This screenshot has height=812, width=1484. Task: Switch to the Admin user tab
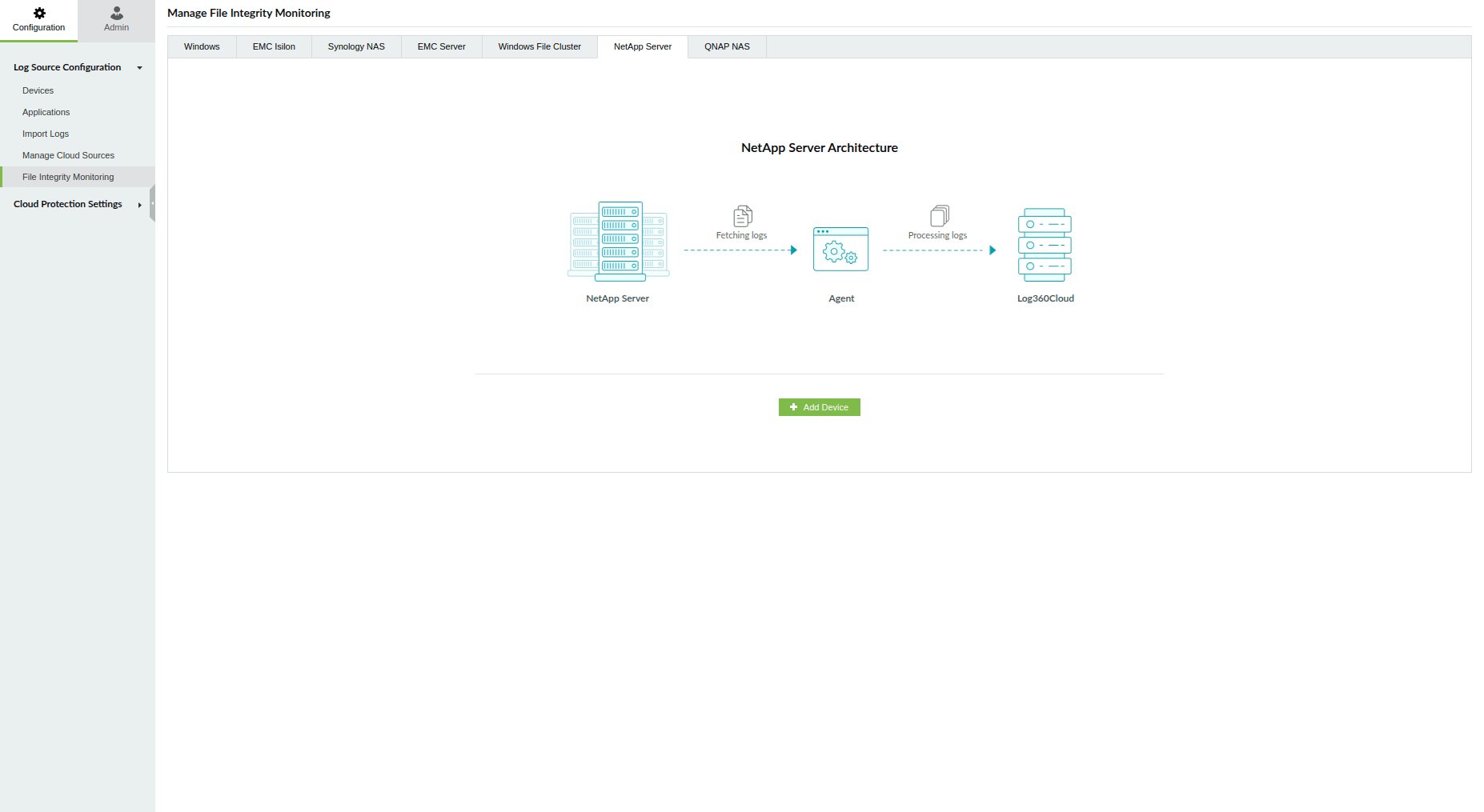[x=116, y=21]
